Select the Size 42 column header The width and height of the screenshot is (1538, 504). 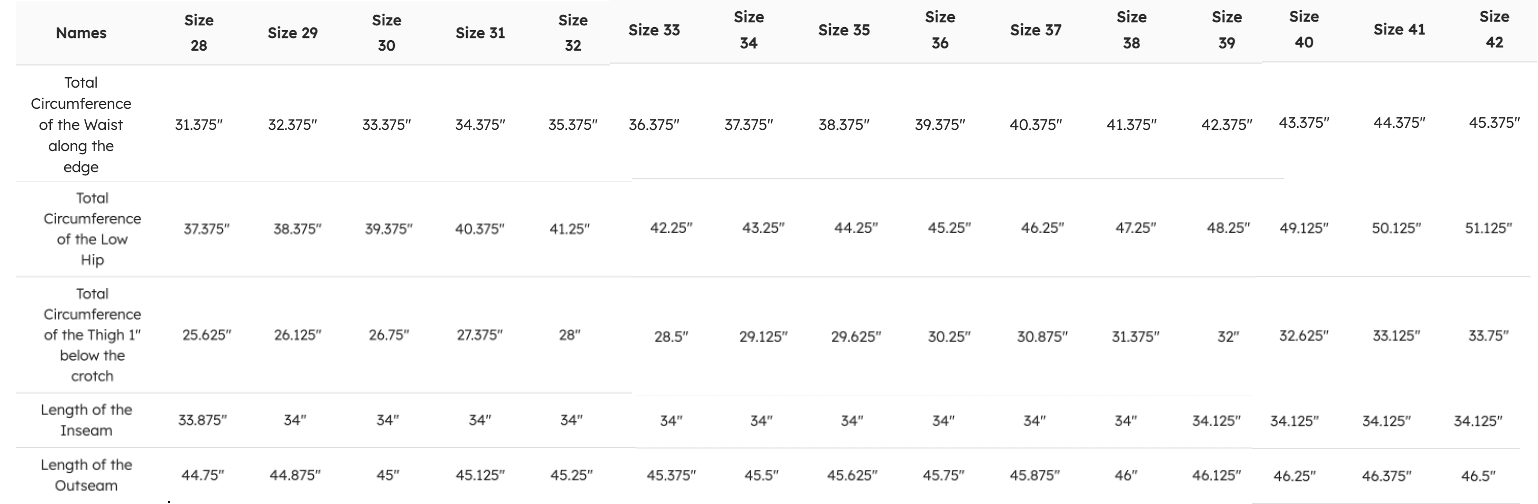point(1494,29)
